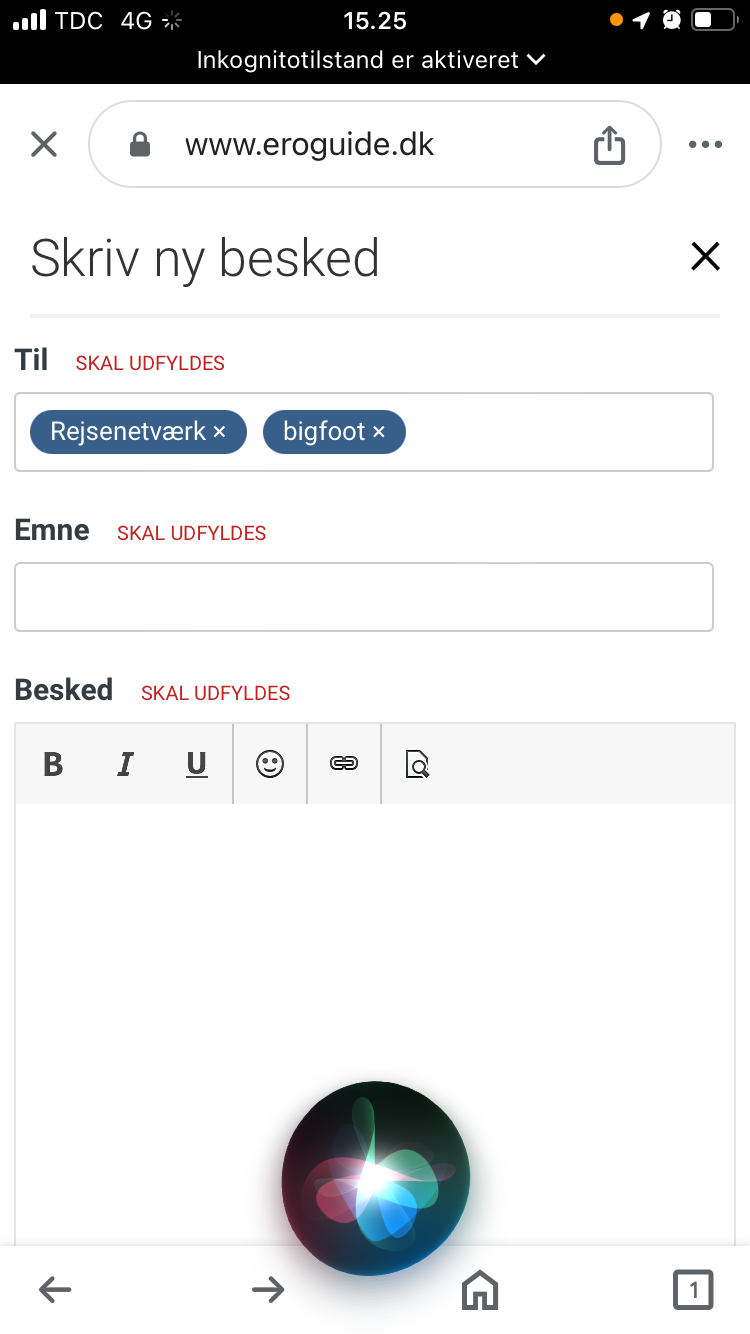This screenshot has width=750, height=1334.
Task: Open the three-dots browser menu
Action: pos(705,146)
